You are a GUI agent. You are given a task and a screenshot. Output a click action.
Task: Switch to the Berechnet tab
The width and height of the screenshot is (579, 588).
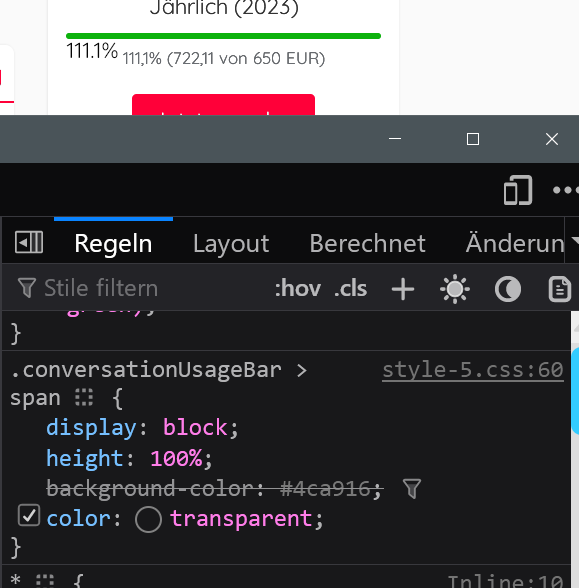[368, 244]
